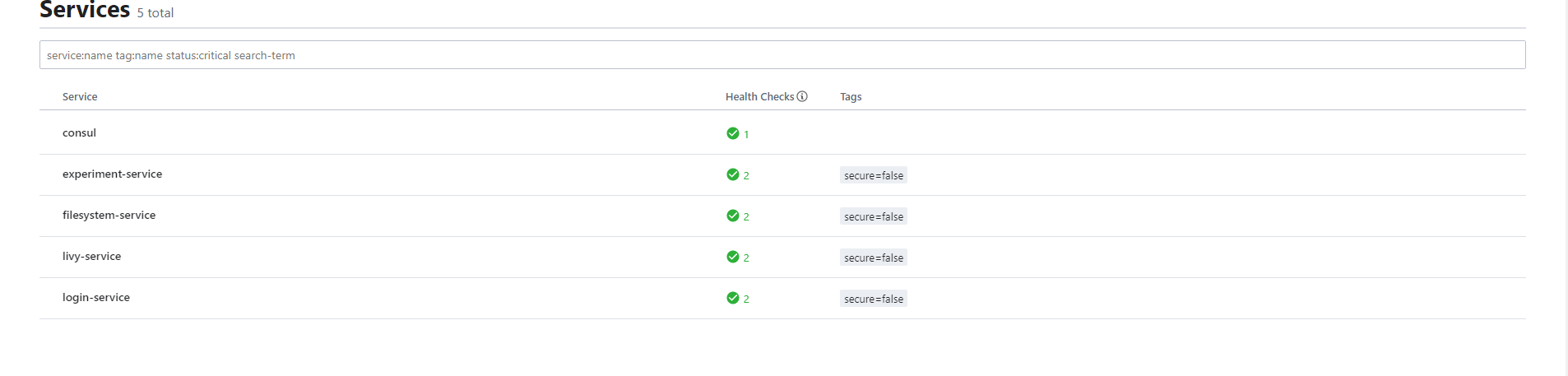Click secure=false tag on experiment-service

(873, 175)
